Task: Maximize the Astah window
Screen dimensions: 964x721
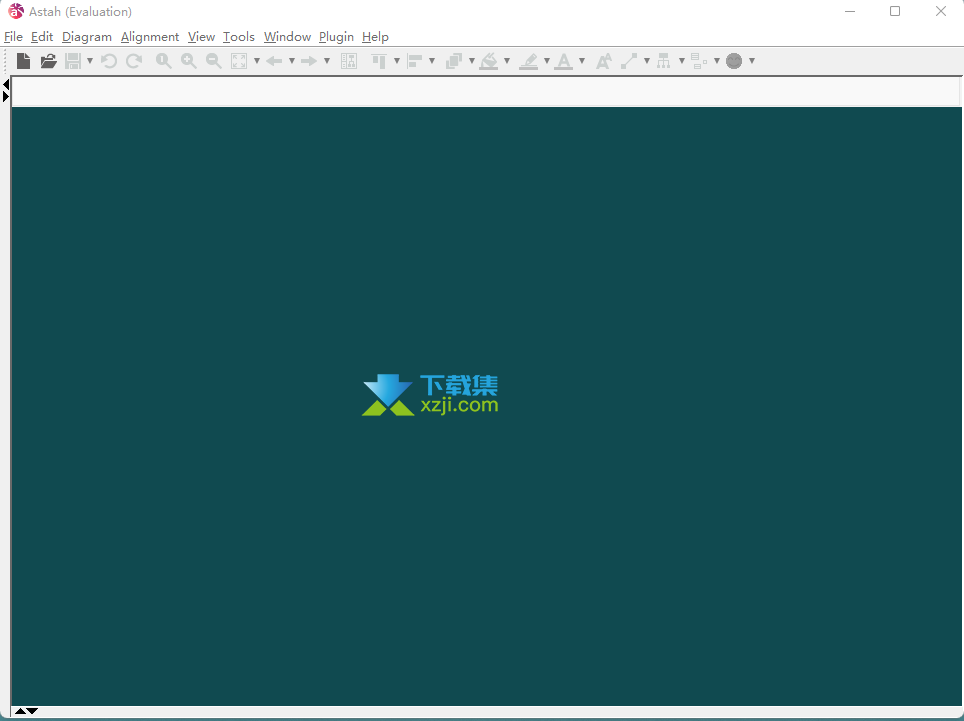Action: 895,11
